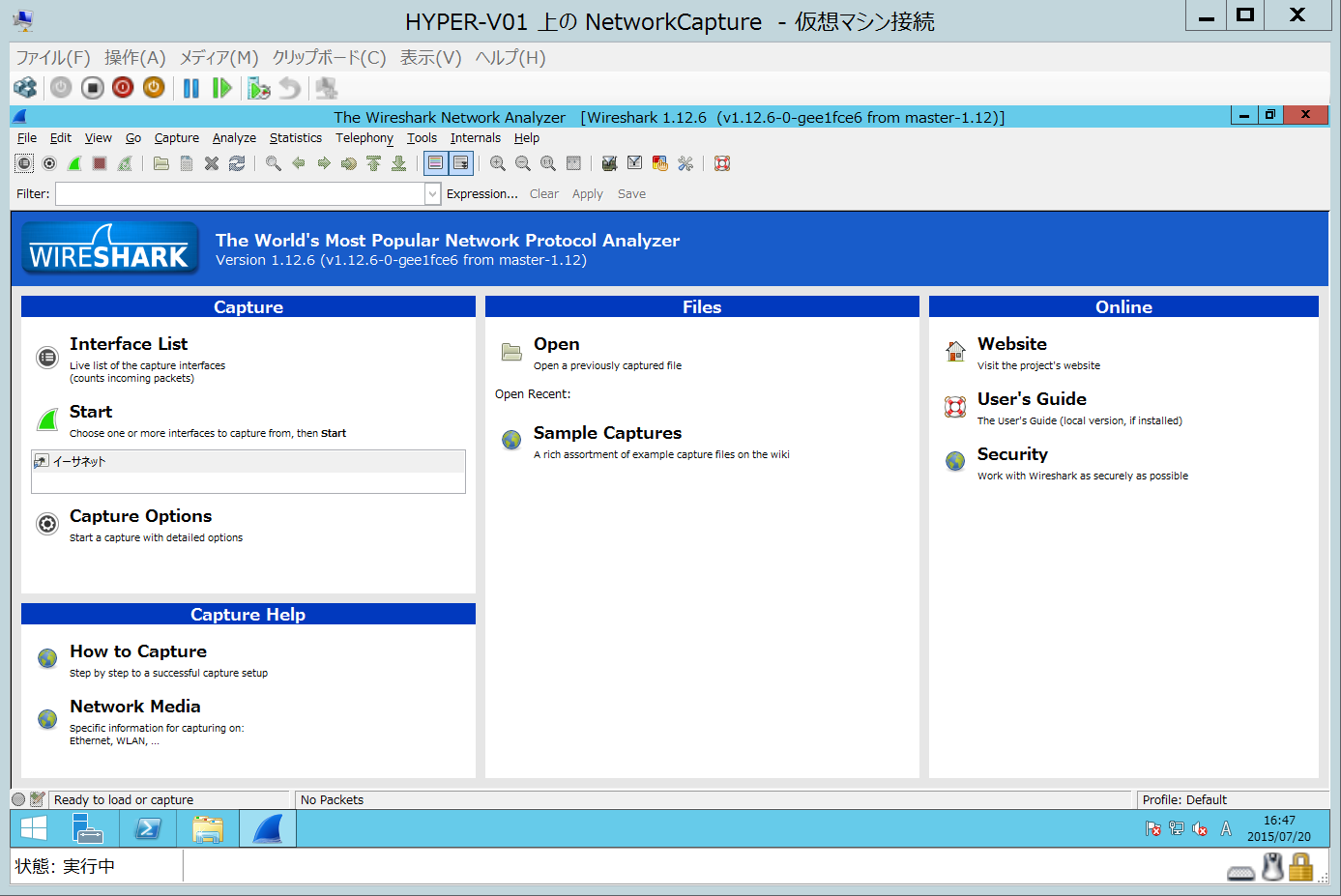
Task: Open the Tools menu
Action: tap(422, 138)
